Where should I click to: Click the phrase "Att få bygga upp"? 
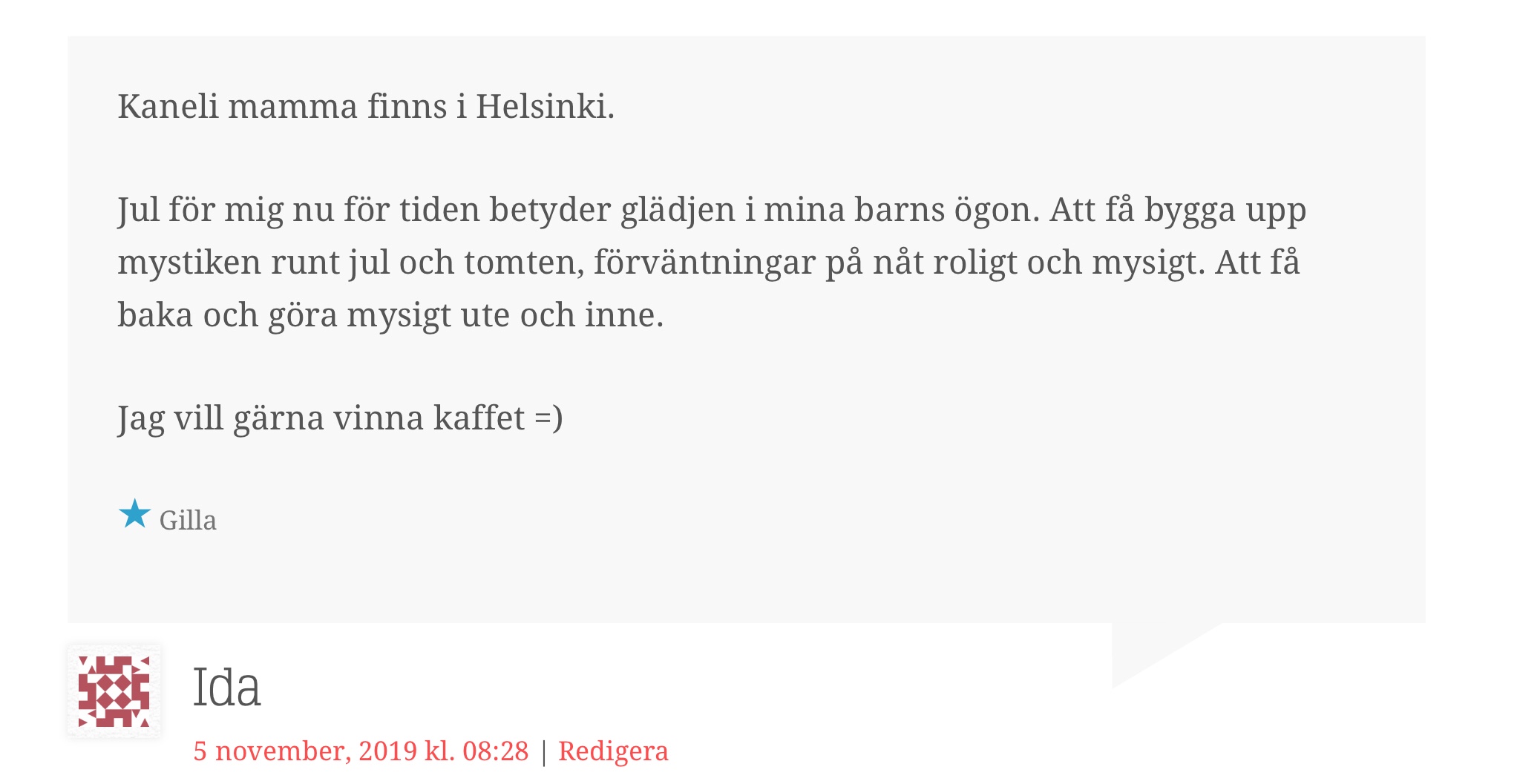(x=1177, y=210)
